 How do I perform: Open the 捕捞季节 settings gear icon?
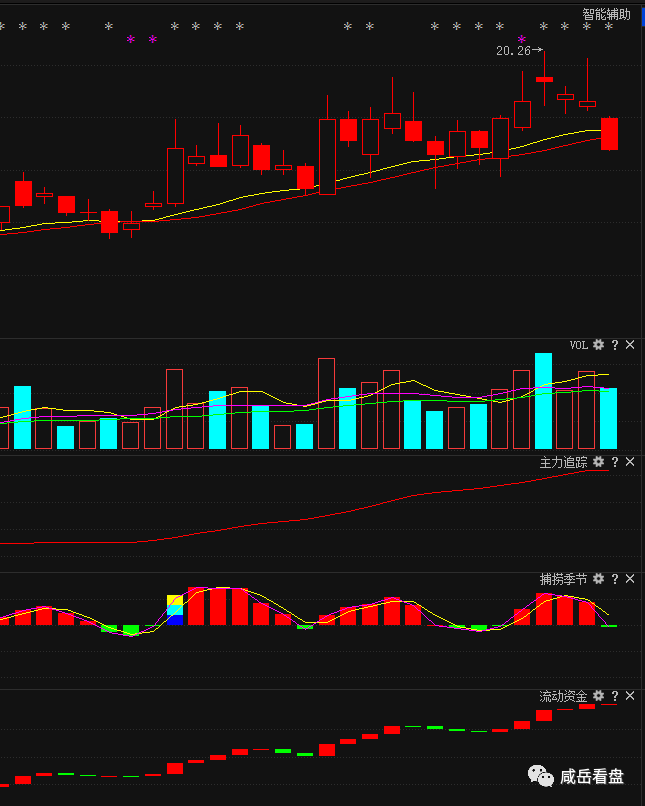598,579
